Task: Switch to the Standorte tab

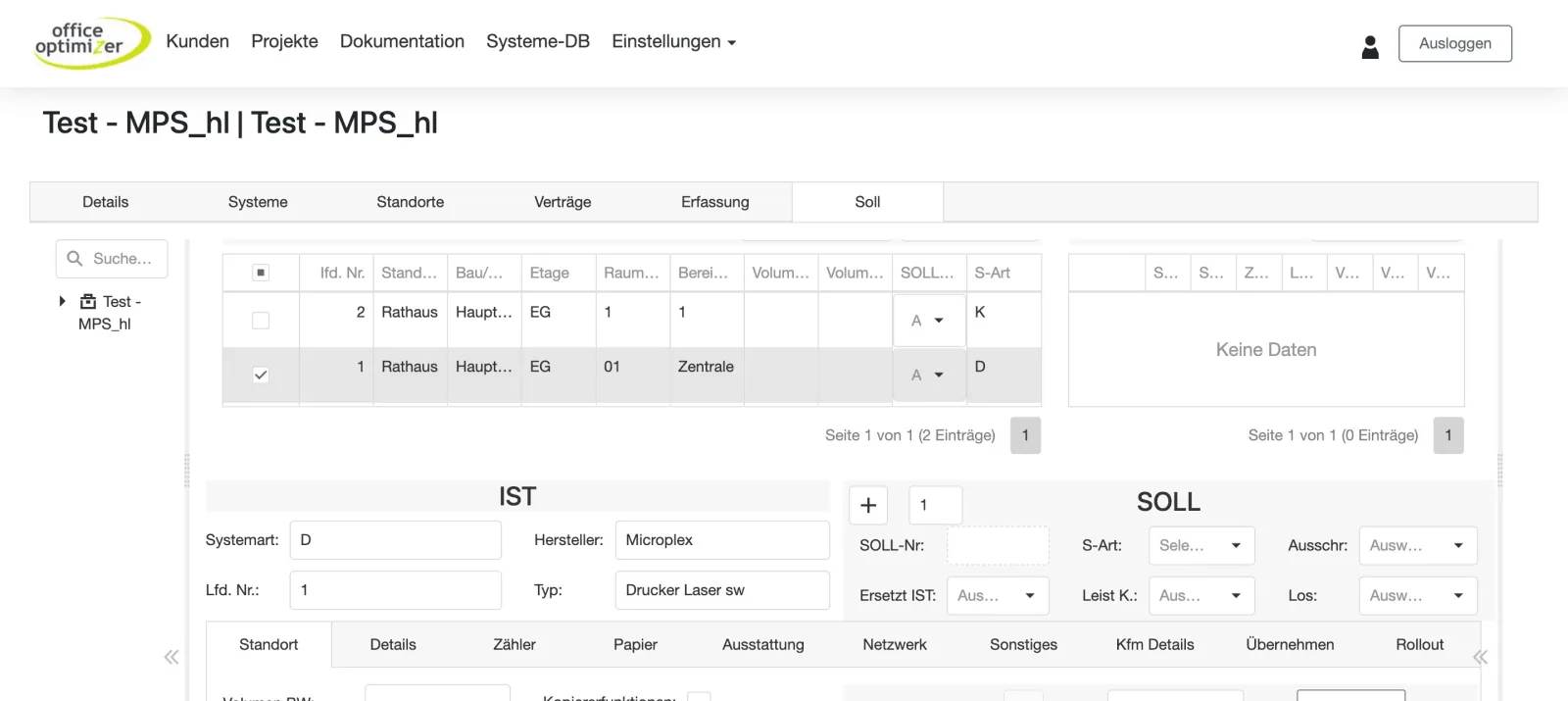Action: (411, 202)
